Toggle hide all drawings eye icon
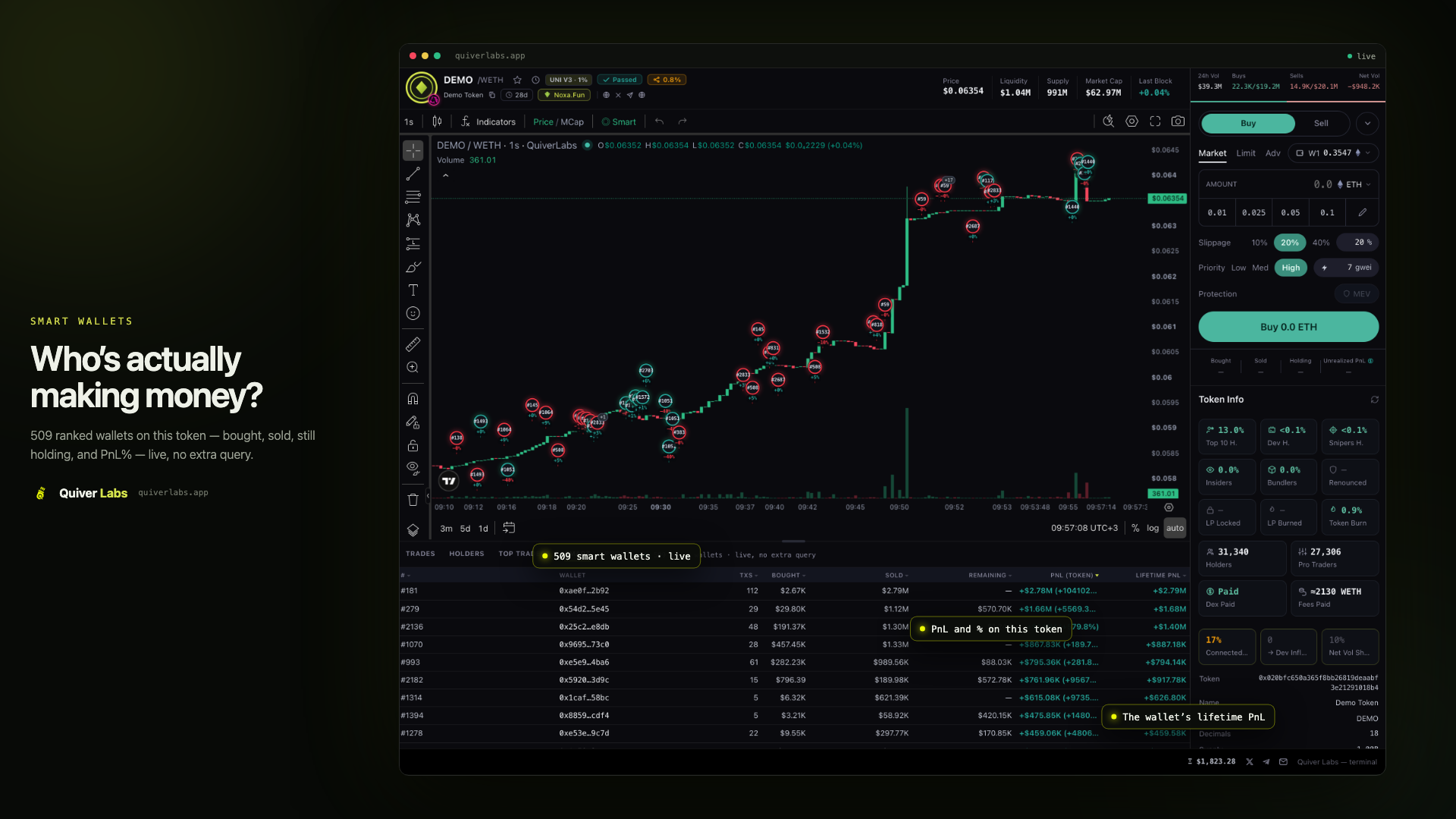Screen dimensions: 1456x819 point(413,468)
